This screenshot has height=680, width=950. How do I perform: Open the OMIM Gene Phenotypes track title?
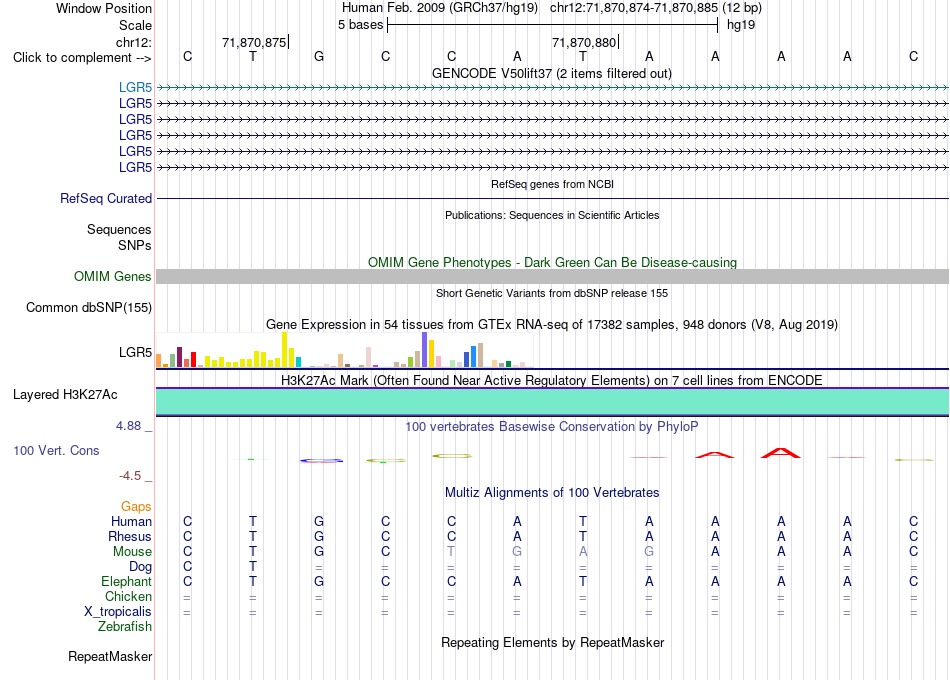click(552, 262)
